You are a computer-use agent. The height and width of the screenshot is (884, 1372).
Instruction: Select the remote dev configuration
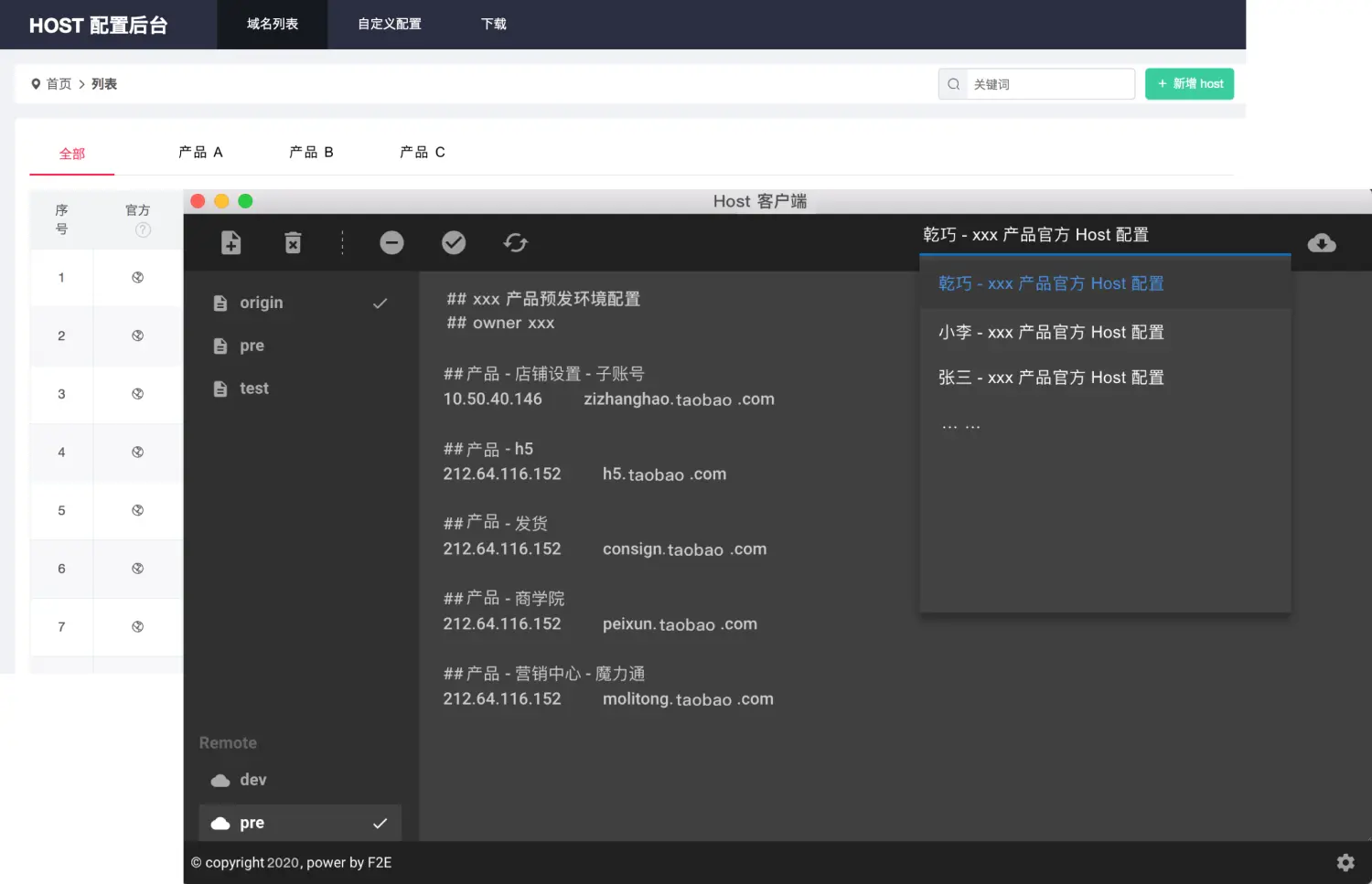300,780
